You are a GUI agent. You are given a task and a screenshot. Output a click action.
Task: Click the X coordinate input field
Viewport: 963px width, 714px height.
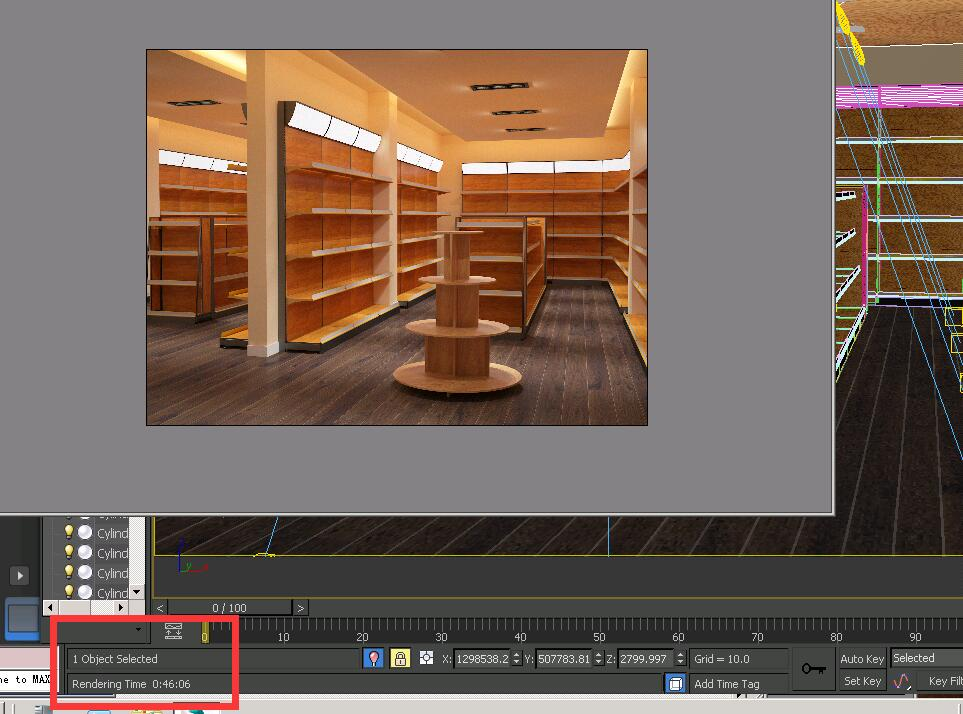coord(481,658)
